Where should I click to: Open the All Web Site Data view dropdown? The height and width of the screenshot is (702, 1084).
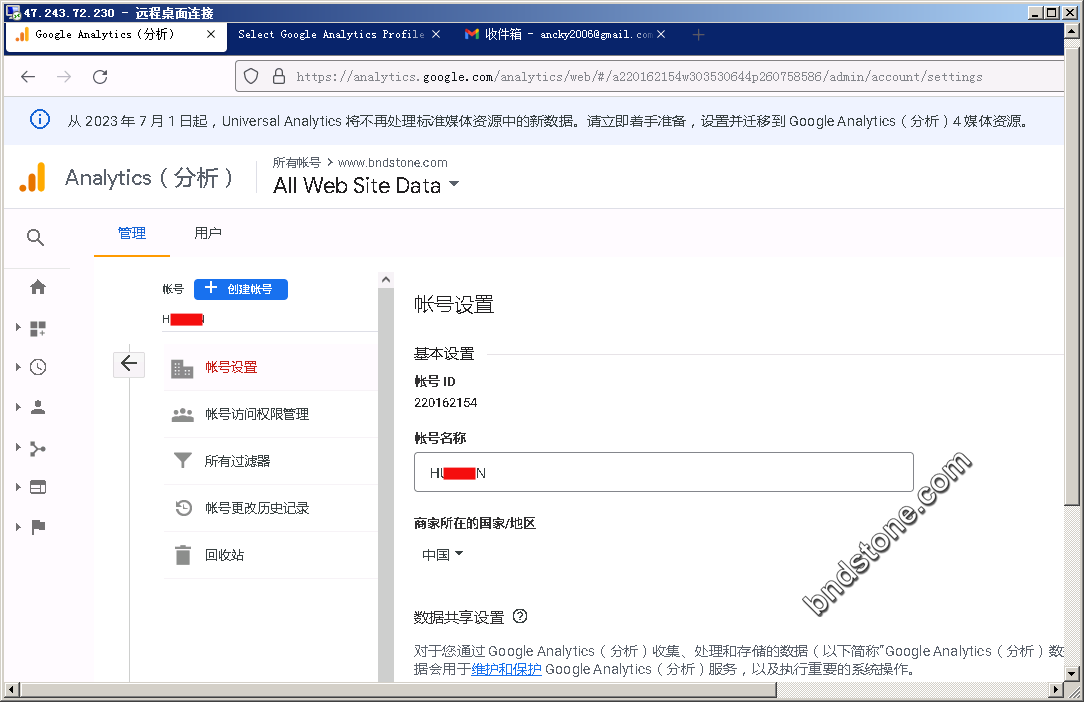point(366,185)
